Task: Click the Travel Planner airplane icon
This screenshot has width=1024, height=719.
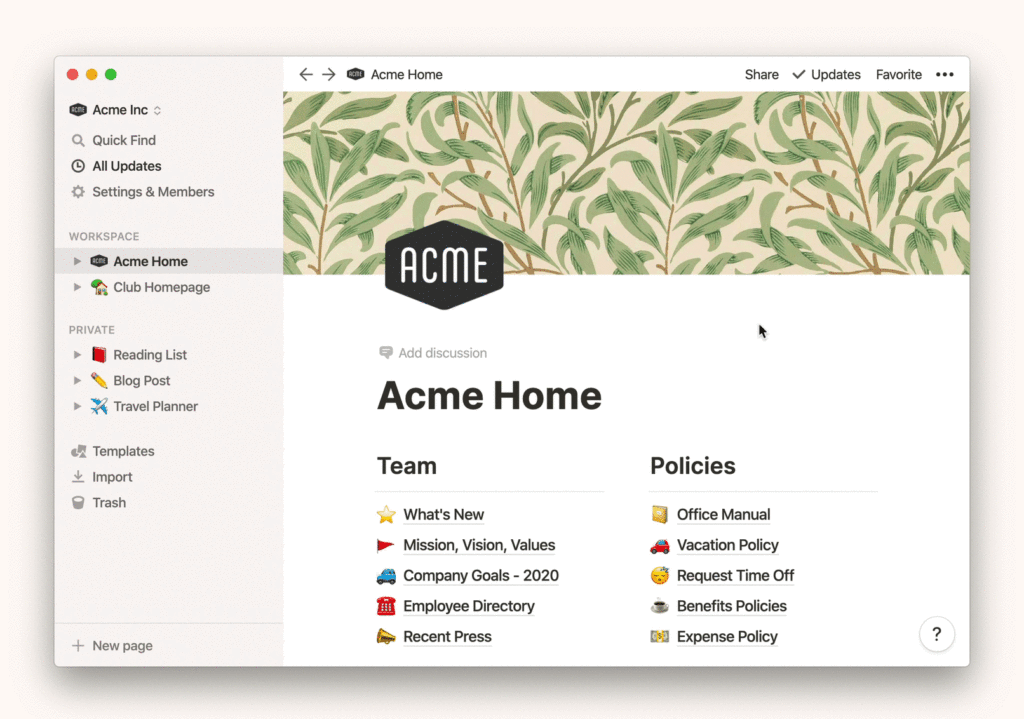Action: pyautogui.click(x=99, y=406)
